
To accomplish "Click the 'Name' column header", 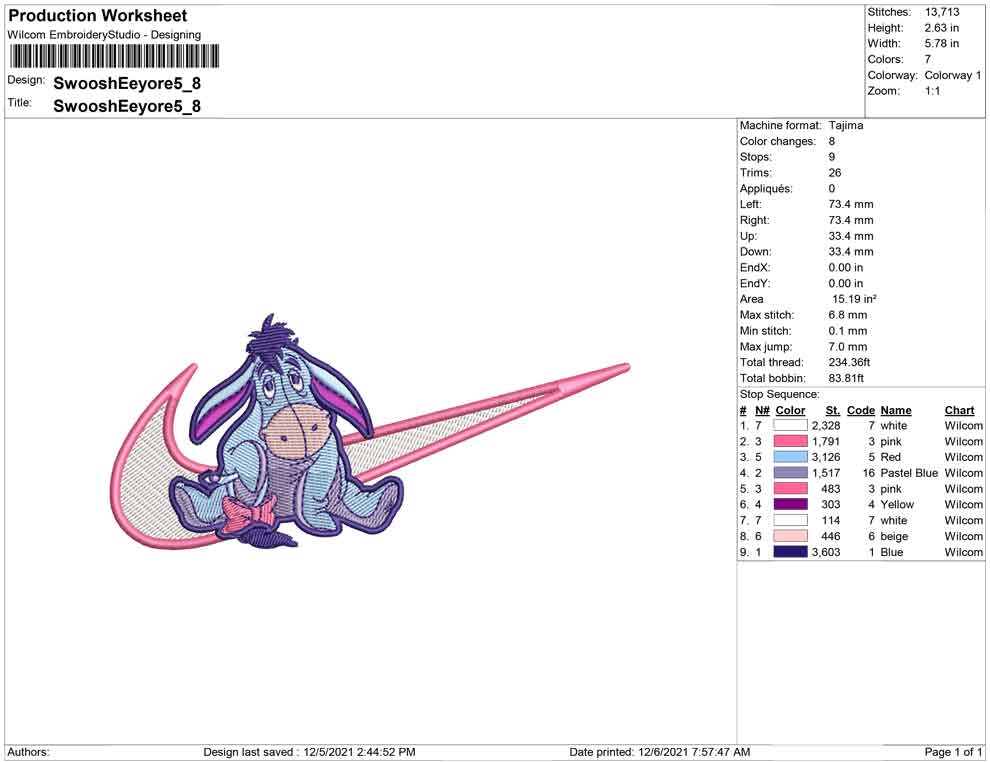I will tap(896, 410).
